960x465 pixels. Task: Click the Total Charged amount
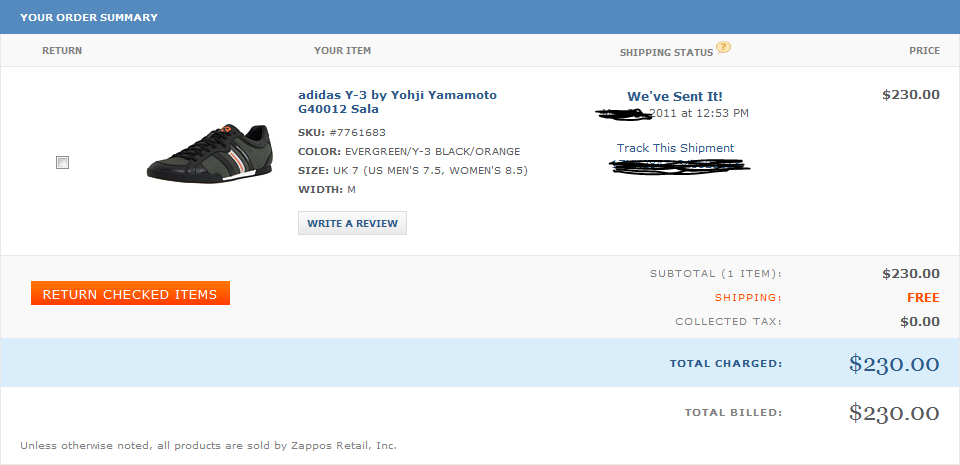(x=894, y=363)
